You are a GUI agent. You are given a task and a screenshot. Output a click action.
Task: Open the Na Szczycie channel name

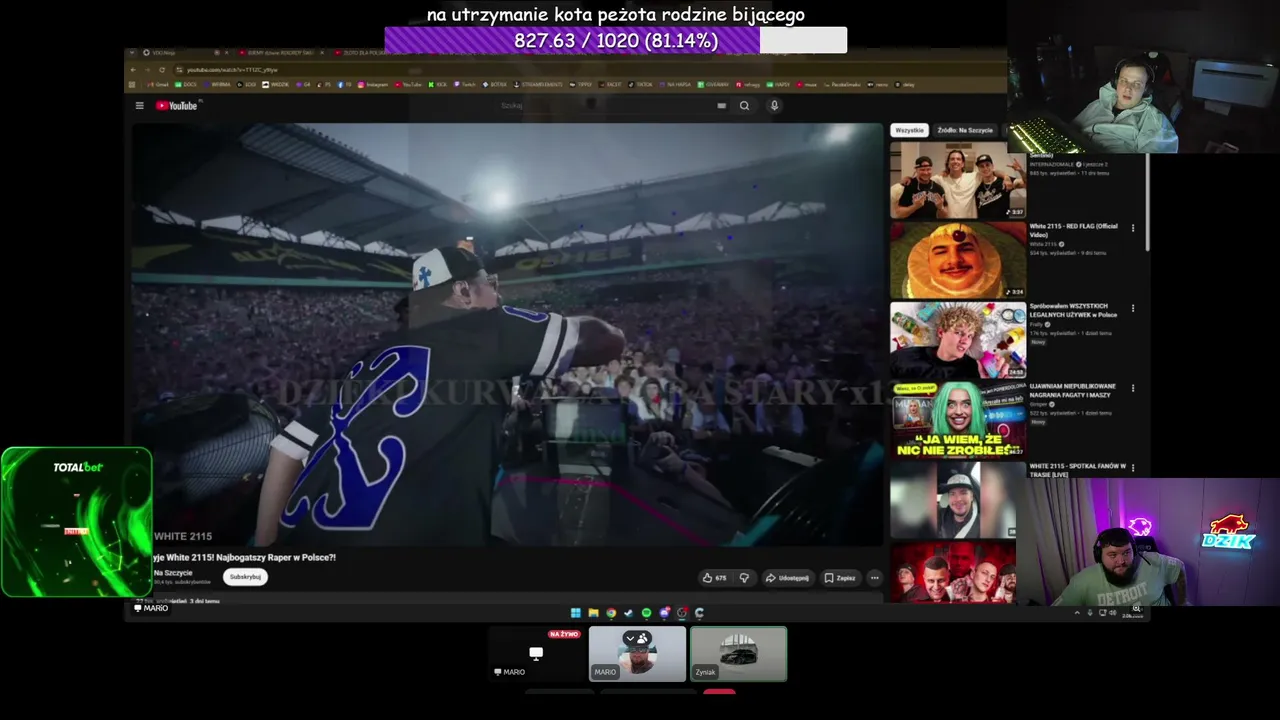(173, 573)
